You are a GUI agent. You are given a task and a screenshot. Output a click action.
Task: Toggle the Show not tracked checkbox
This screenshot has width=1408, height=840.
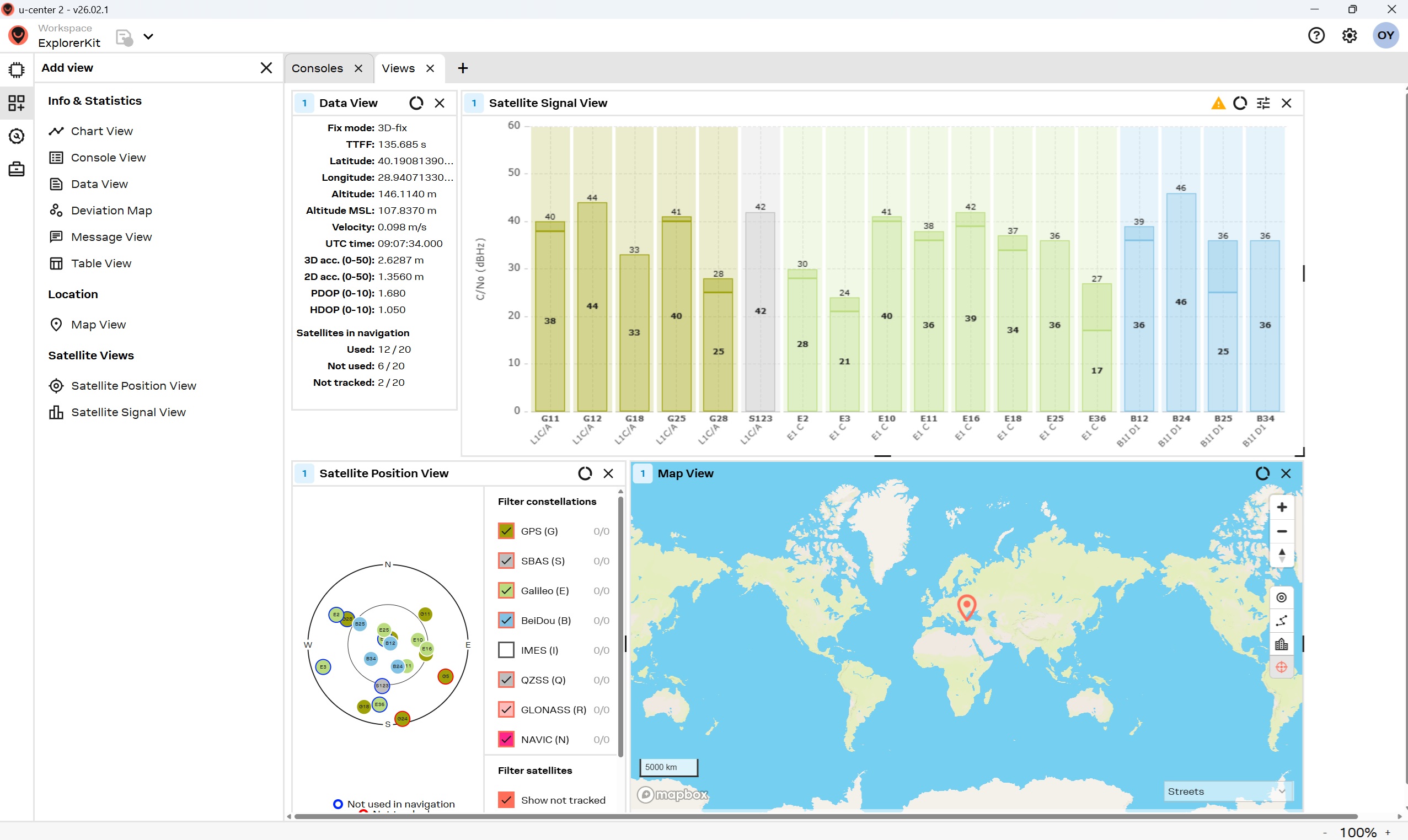506,800
